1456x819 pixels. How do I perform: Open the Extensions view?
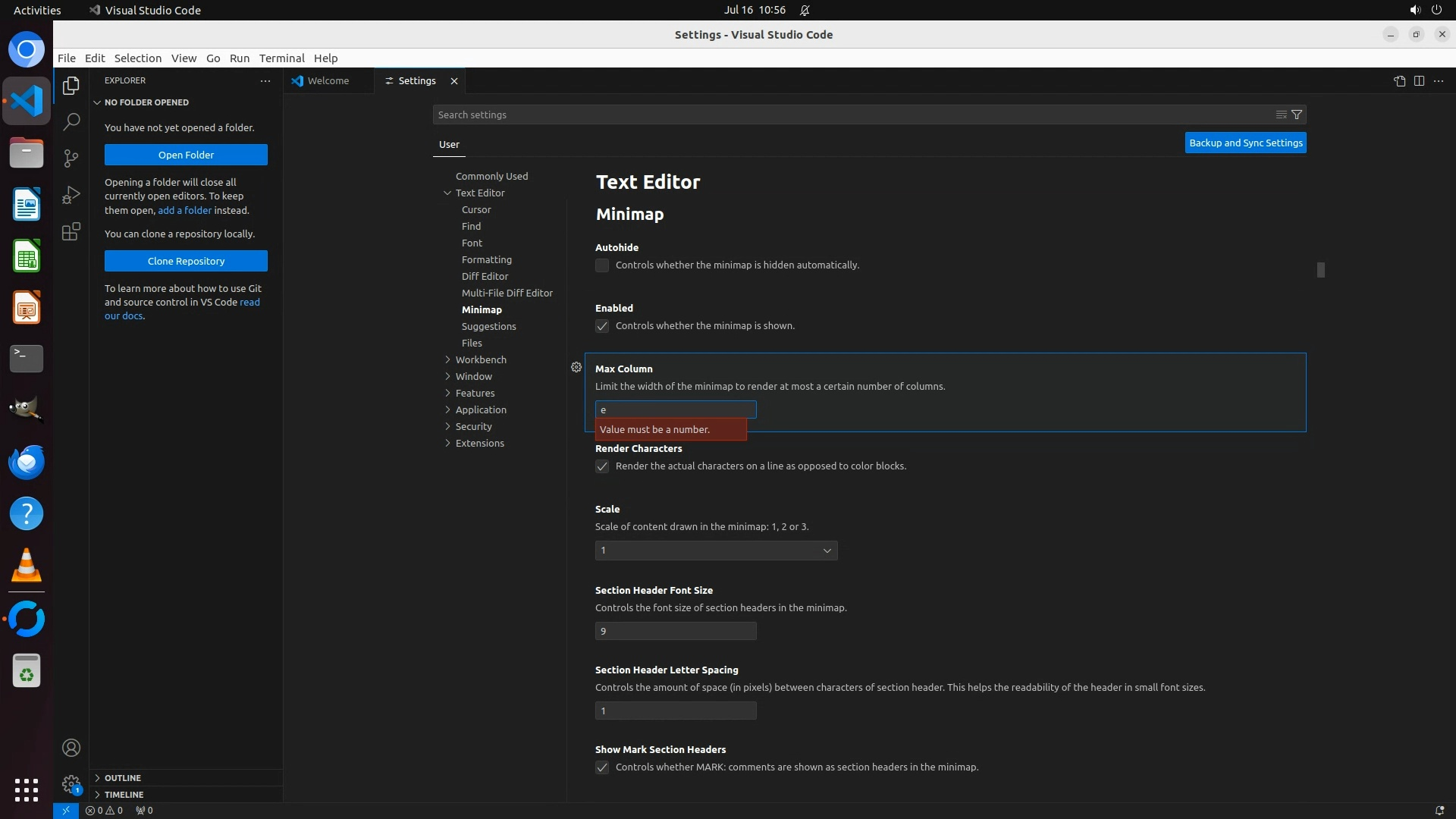point(71,231)
